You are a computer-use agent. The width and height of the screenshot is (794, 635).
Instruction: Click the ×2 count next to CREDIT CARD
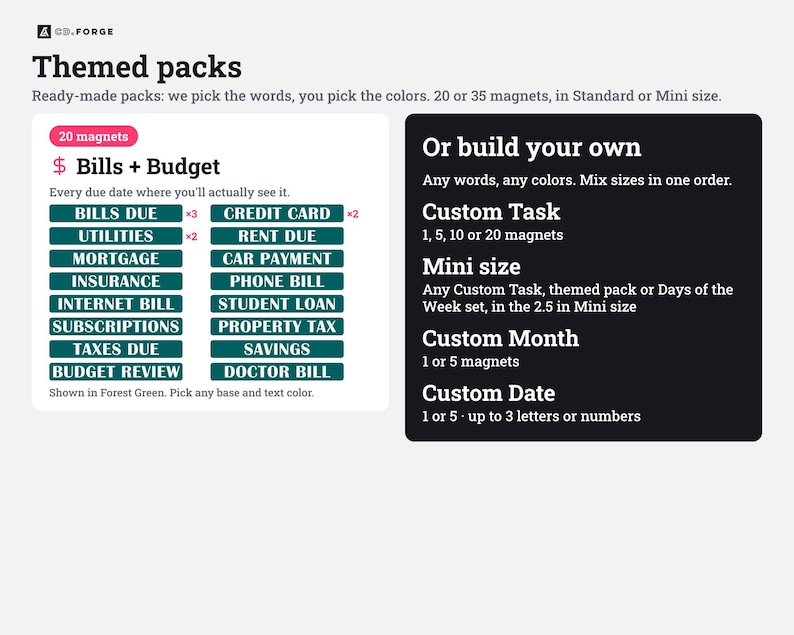(352, 214)
